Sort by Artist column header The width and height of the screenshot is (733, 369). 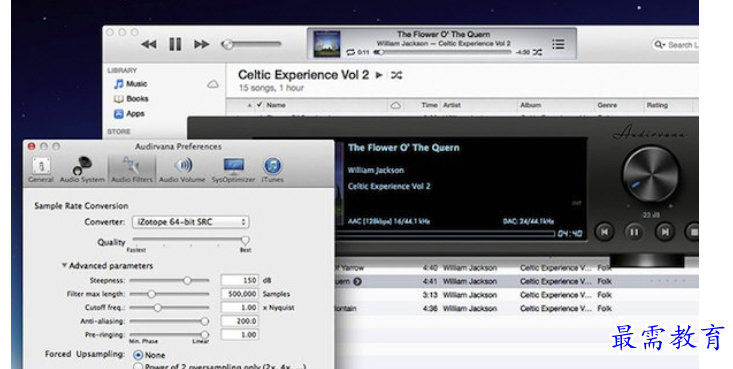click(x=452, y=105)
